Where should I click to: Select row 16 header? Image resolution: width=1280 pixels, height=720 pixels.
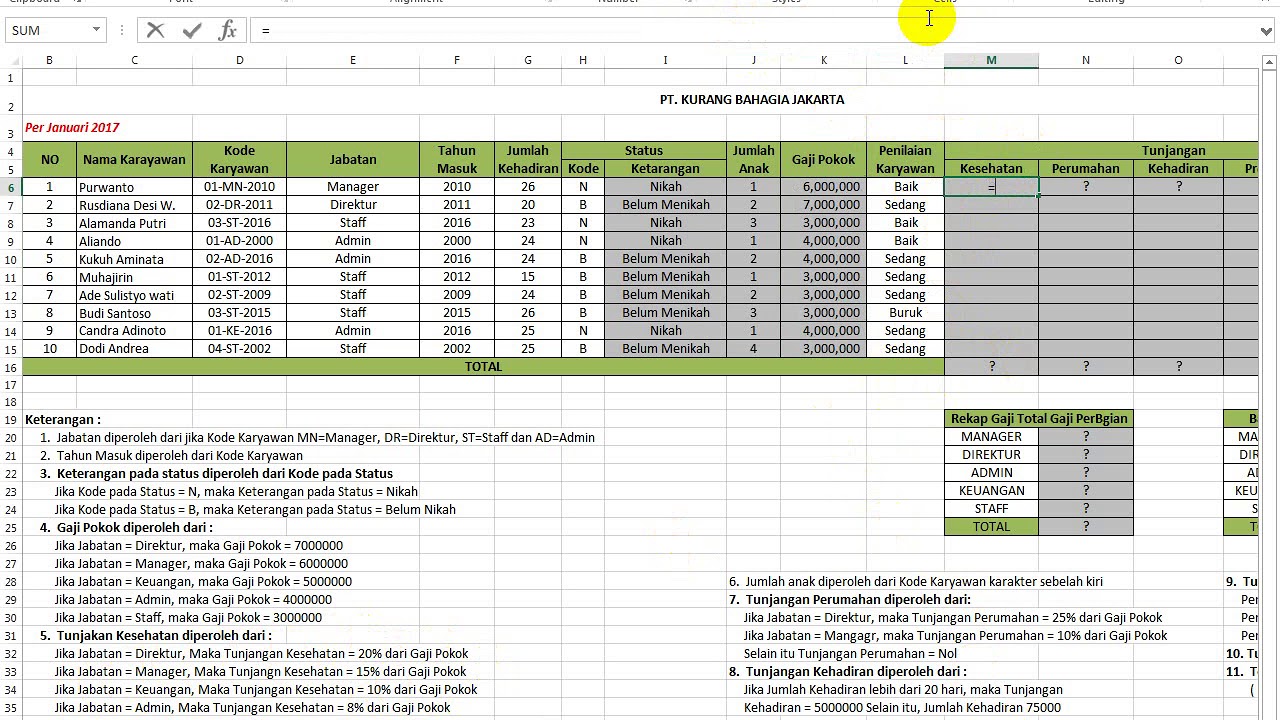point(11,367)
